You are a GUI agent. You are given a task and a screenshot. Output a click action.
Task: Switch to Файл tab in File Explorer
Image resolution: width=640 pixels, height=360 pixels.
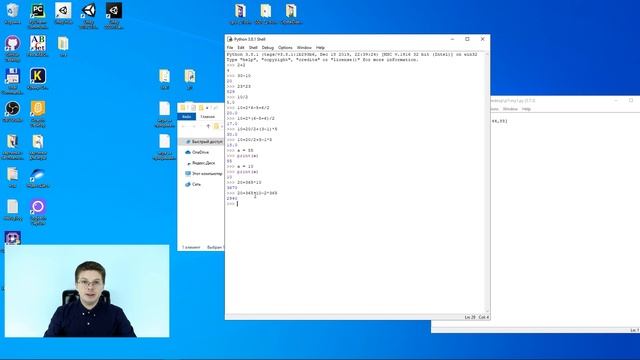187,117
